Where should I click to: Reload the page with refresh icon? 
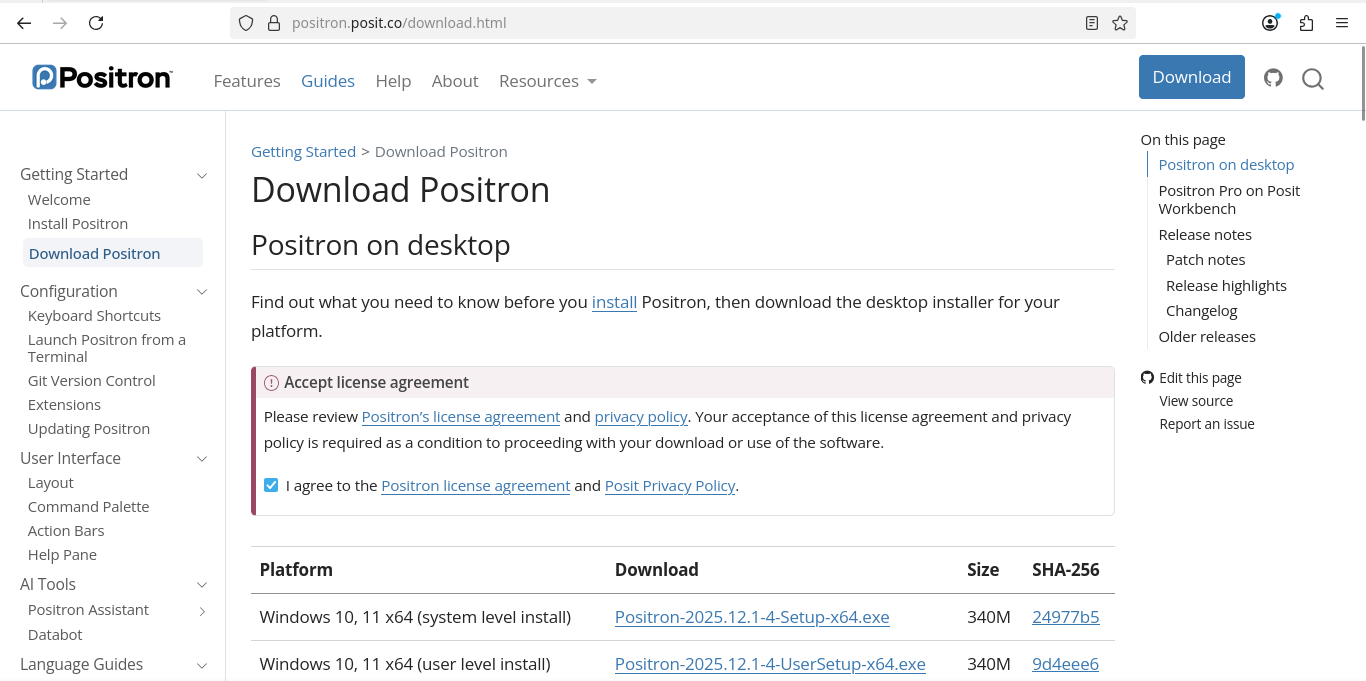96,23
